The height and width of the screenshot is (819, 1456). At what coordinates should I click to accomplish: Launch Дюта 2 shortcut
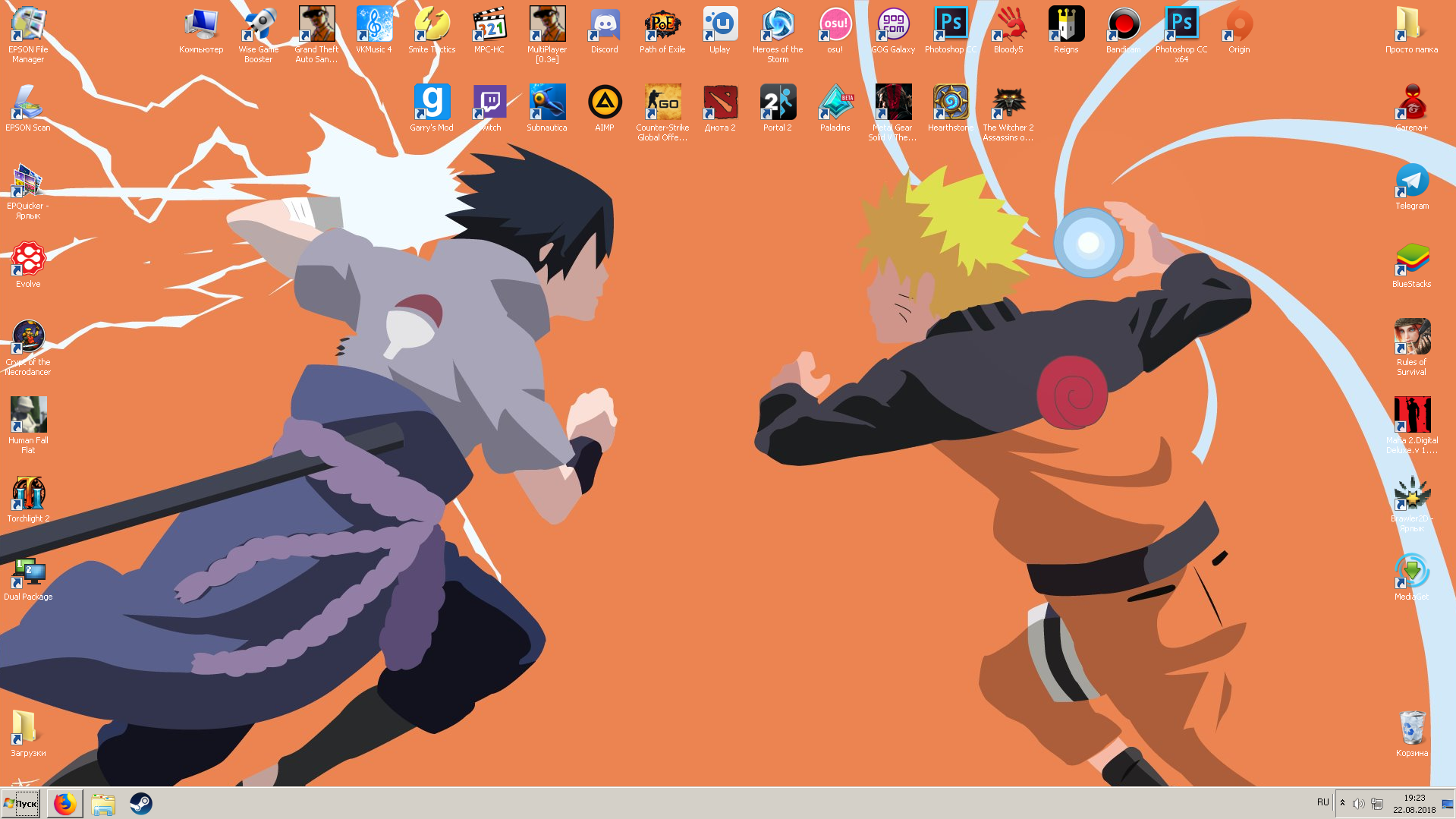pyautogui.click(x=720, y=109)
